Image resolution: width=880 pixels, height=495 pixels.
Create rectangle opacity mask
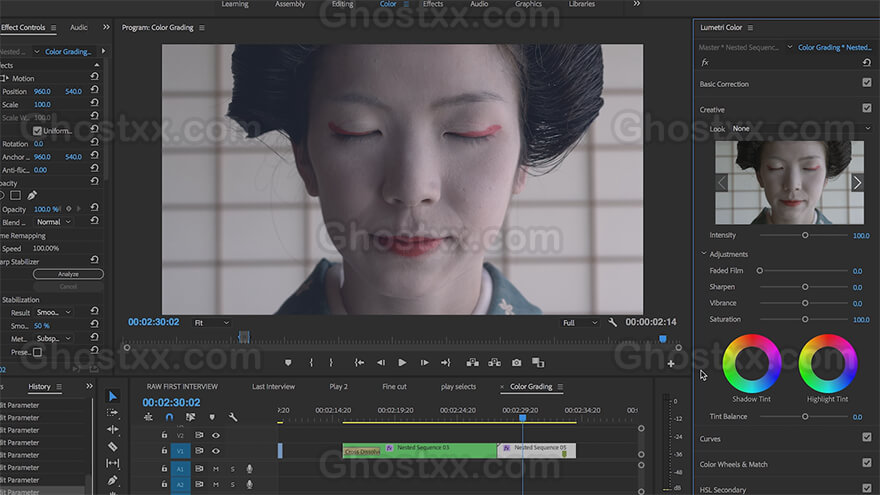tap(16, 195)
